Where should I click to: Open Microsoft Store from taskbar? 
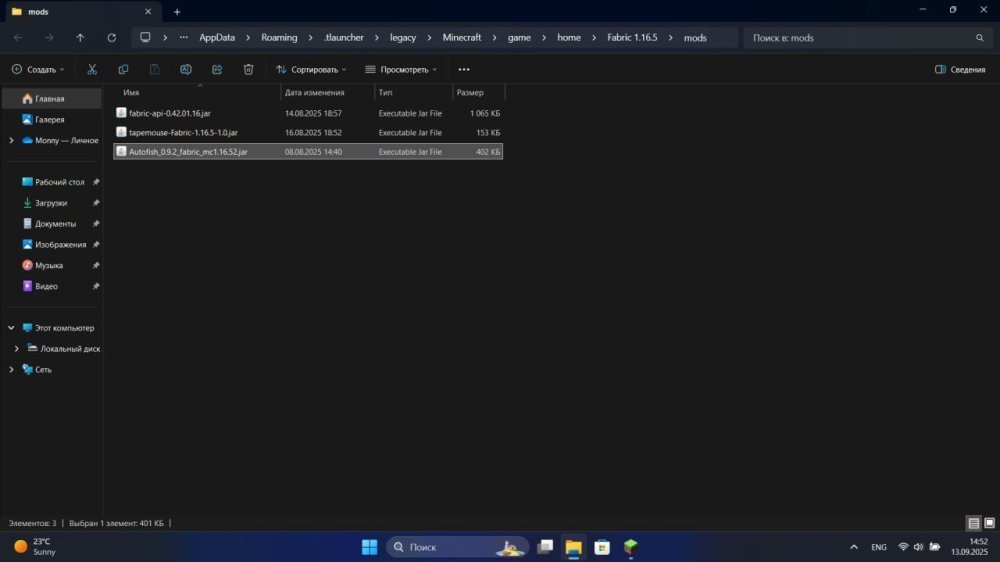602,547
